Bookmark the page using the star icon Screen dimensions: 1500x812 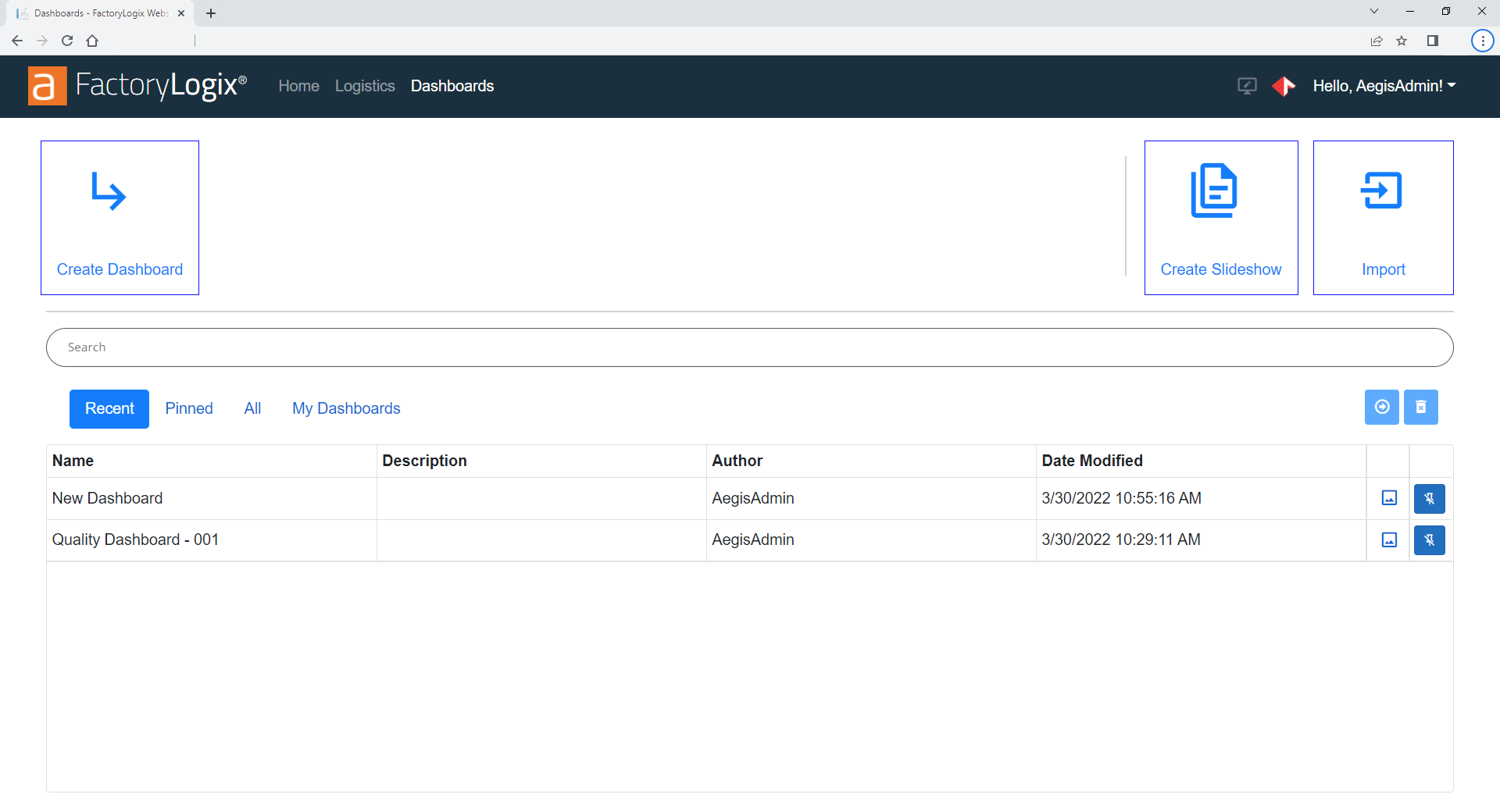1402,41
